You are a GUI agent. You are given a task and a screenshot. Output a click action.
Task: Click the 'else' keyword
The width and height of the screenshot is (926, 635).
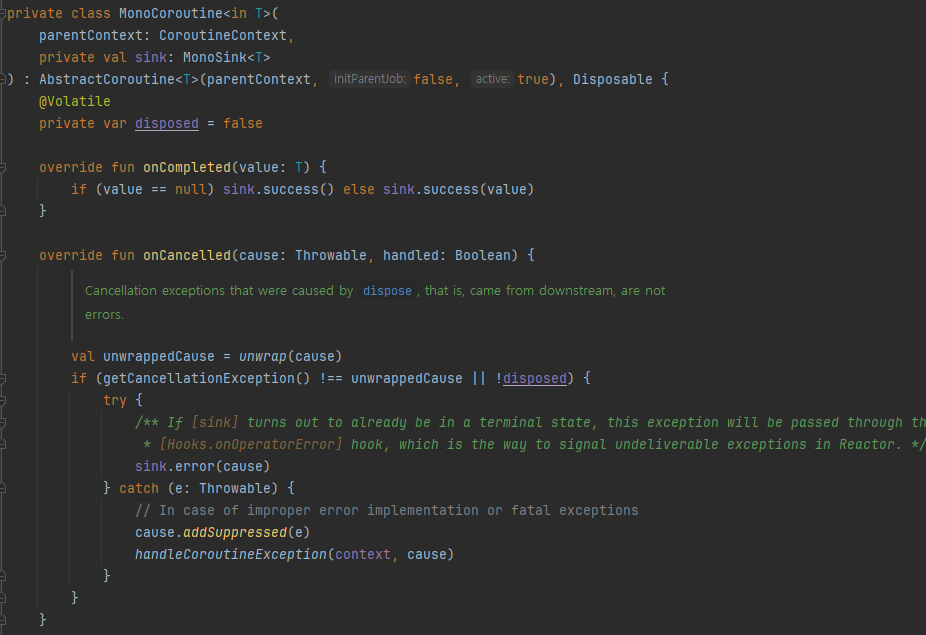pyautogui.click(x=358, y=190)
